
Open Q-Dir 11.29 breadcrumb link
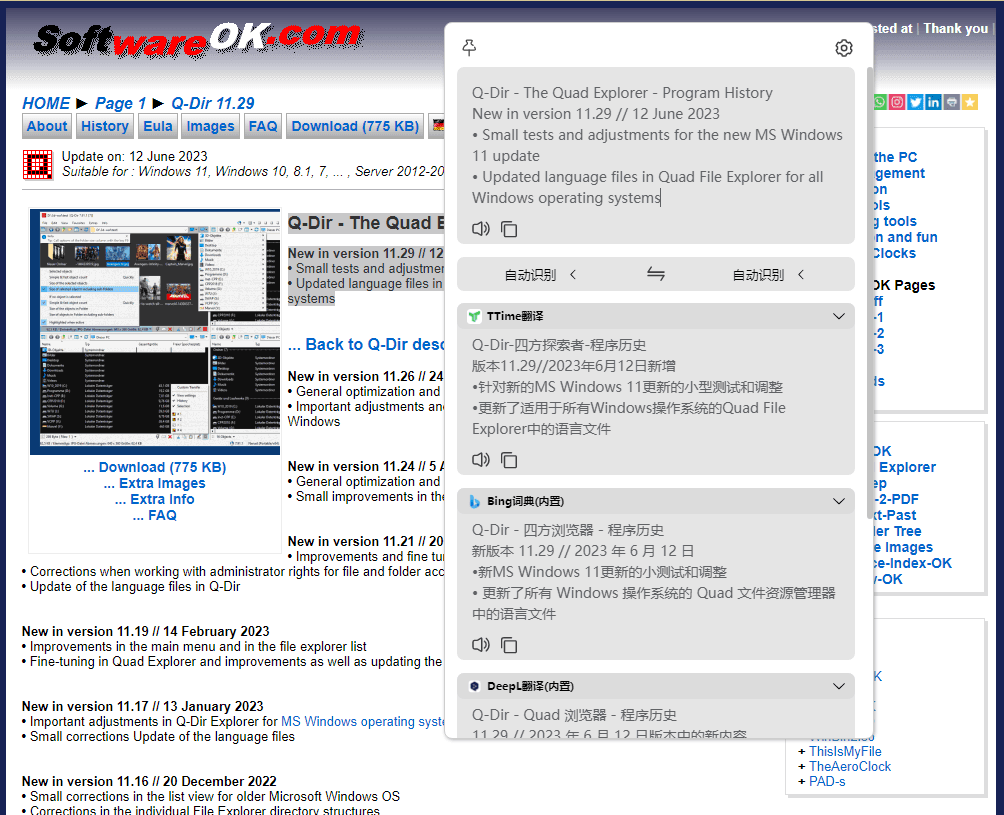[213, 103]
